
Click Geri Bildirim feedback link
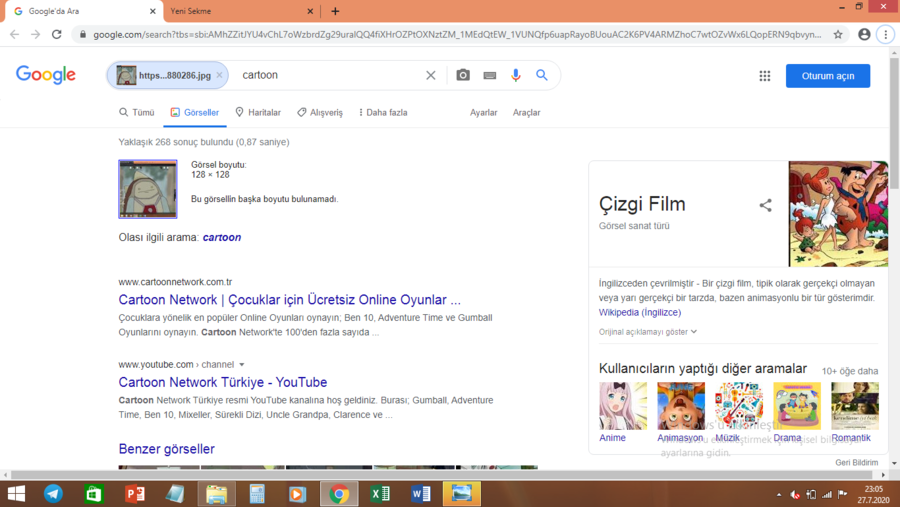856,462
